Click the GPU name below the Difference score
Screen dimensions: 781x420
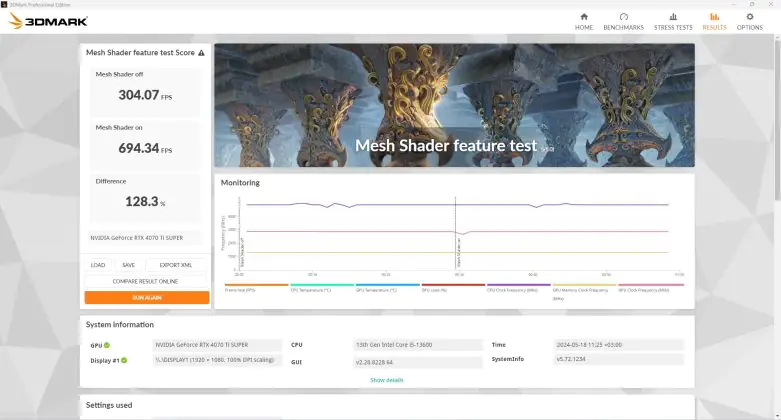tap(145, 238)
